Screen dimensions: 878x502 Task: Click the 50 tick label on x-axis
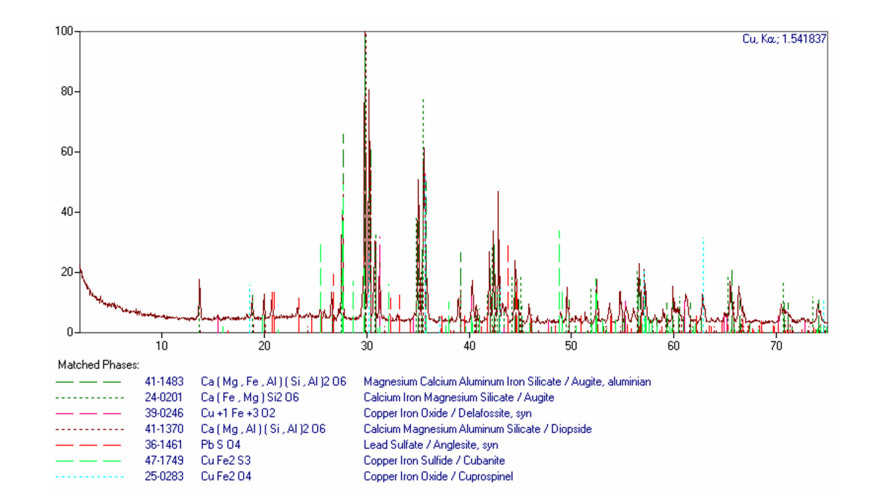pyautogui.click(x=569, y=346)
